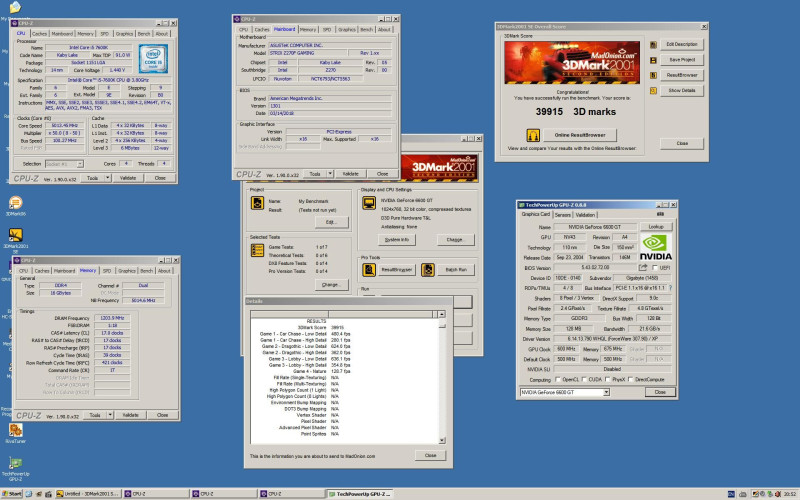The width and height of the screenshot is (800, 500).
Task: Expand the Tools dropdown arrow in CPU-Z Memory window
Action: click(108, 414)
